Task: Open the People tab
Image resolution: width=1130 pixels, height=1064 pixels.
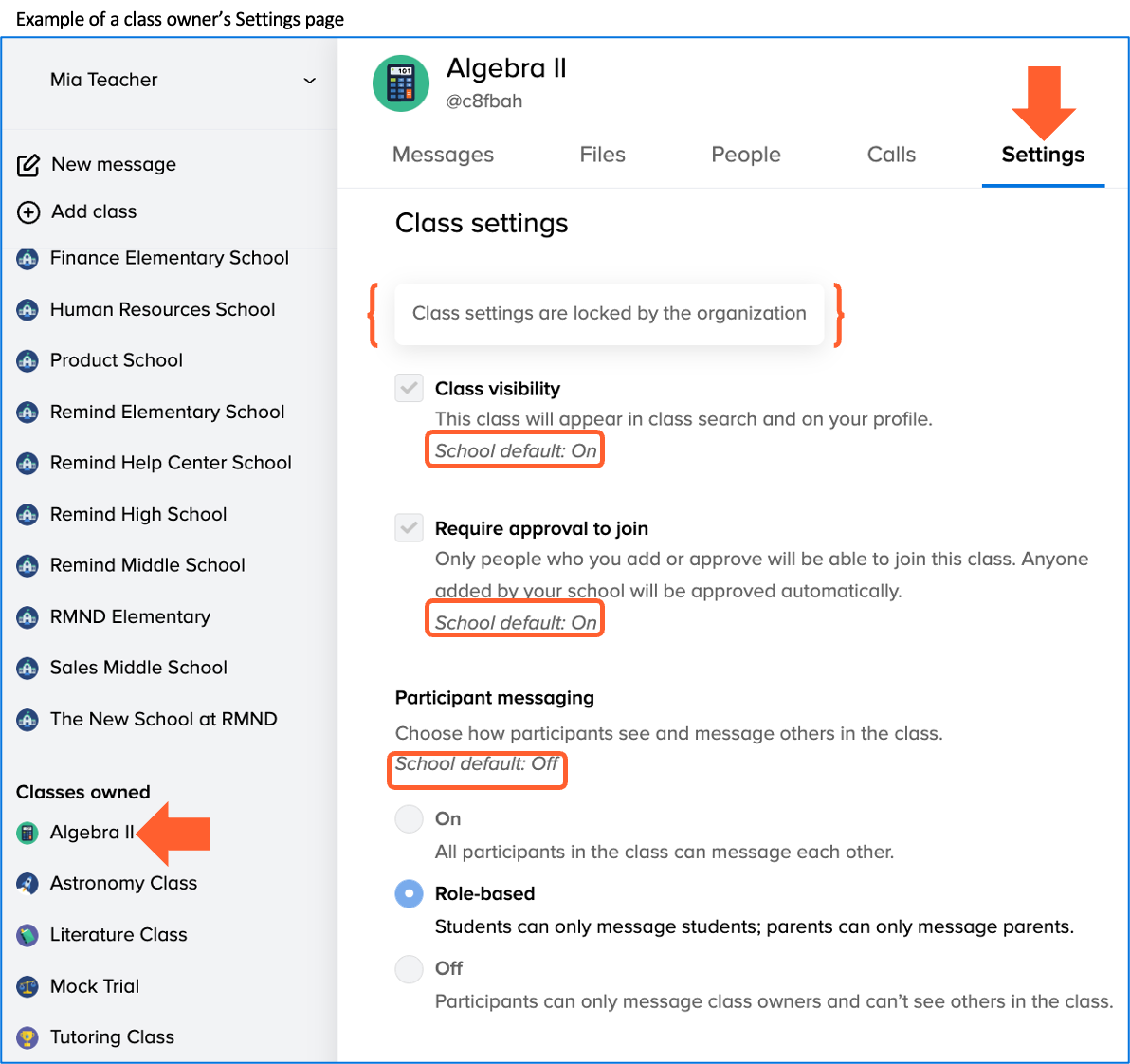Action: click(x=746, y=155)
